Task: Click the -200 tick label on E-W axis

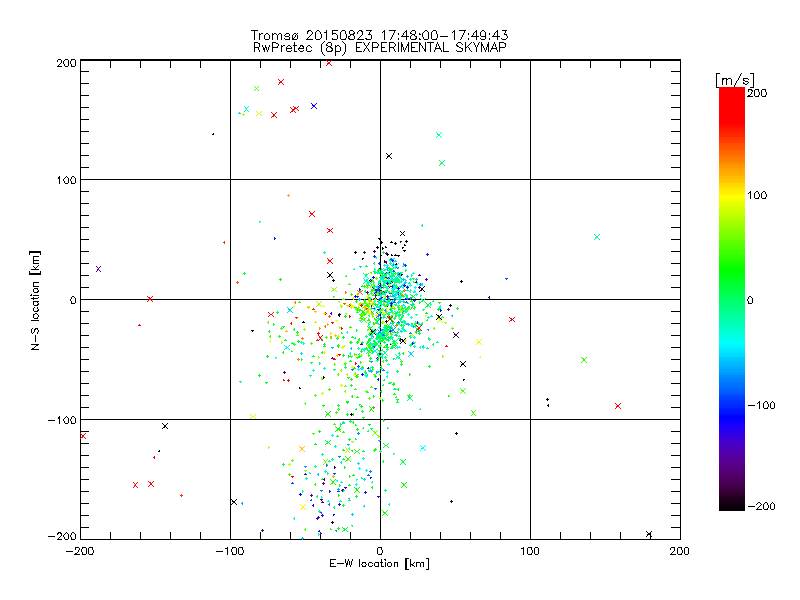Action: [80, 551]
